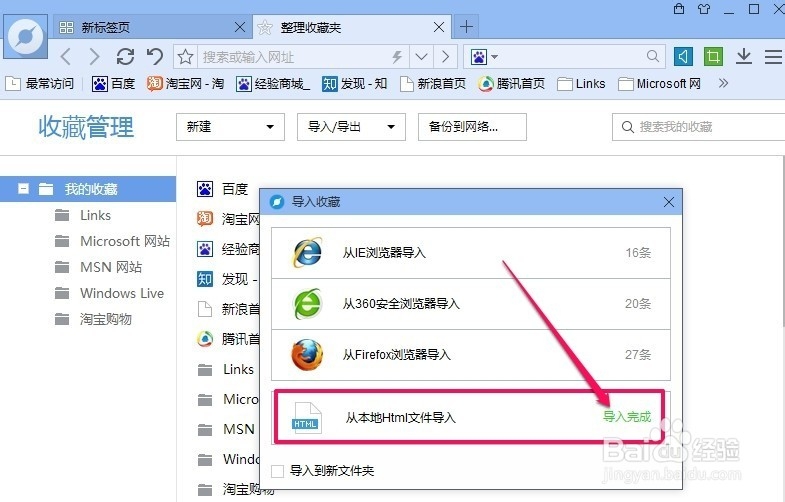The height and width of the screenshot is (502, 785).
Task: Go back with the back arrow
Action: 66,57
